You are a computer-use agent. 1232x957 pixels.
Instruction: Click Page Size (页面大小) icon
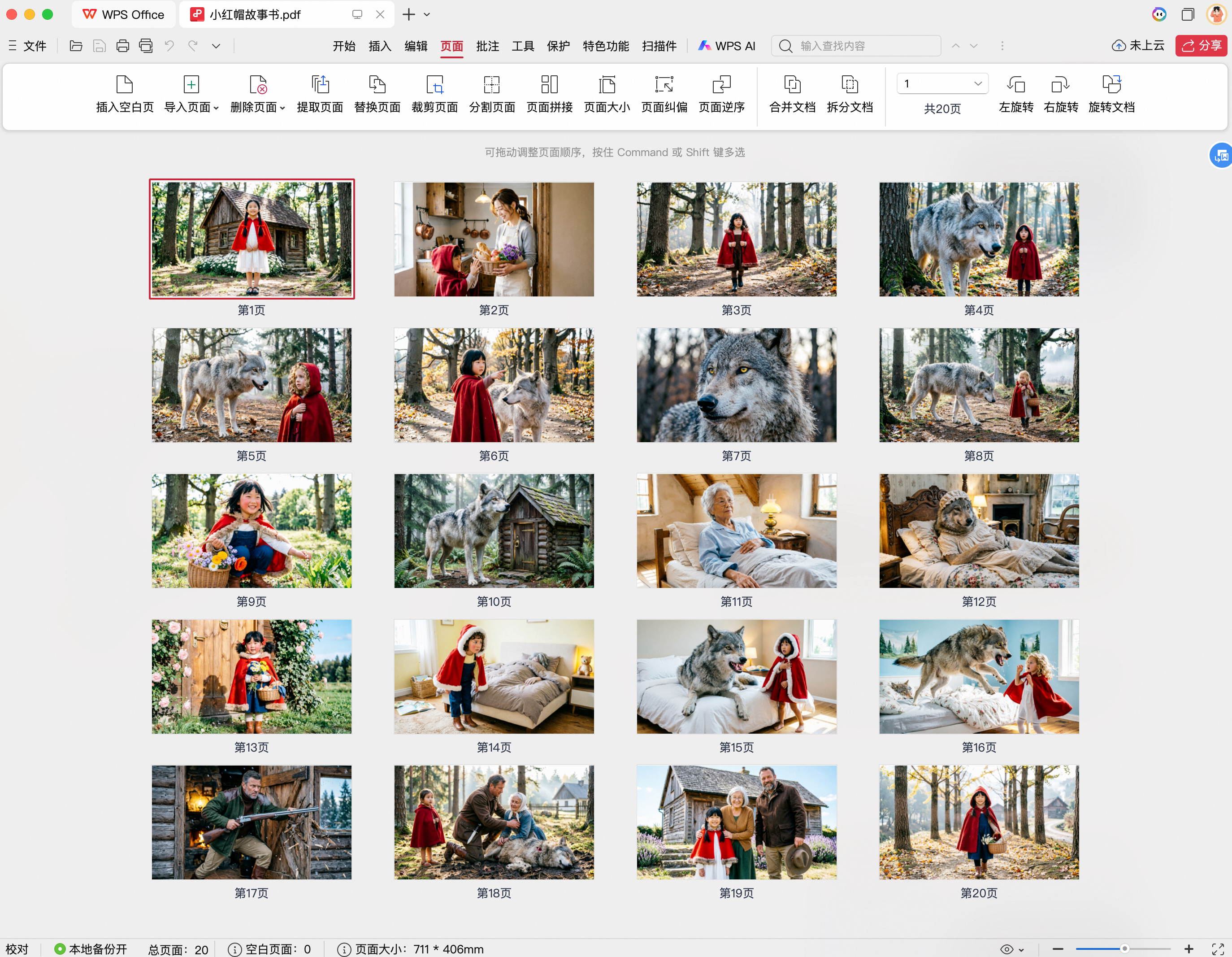[x=607, y=85]
